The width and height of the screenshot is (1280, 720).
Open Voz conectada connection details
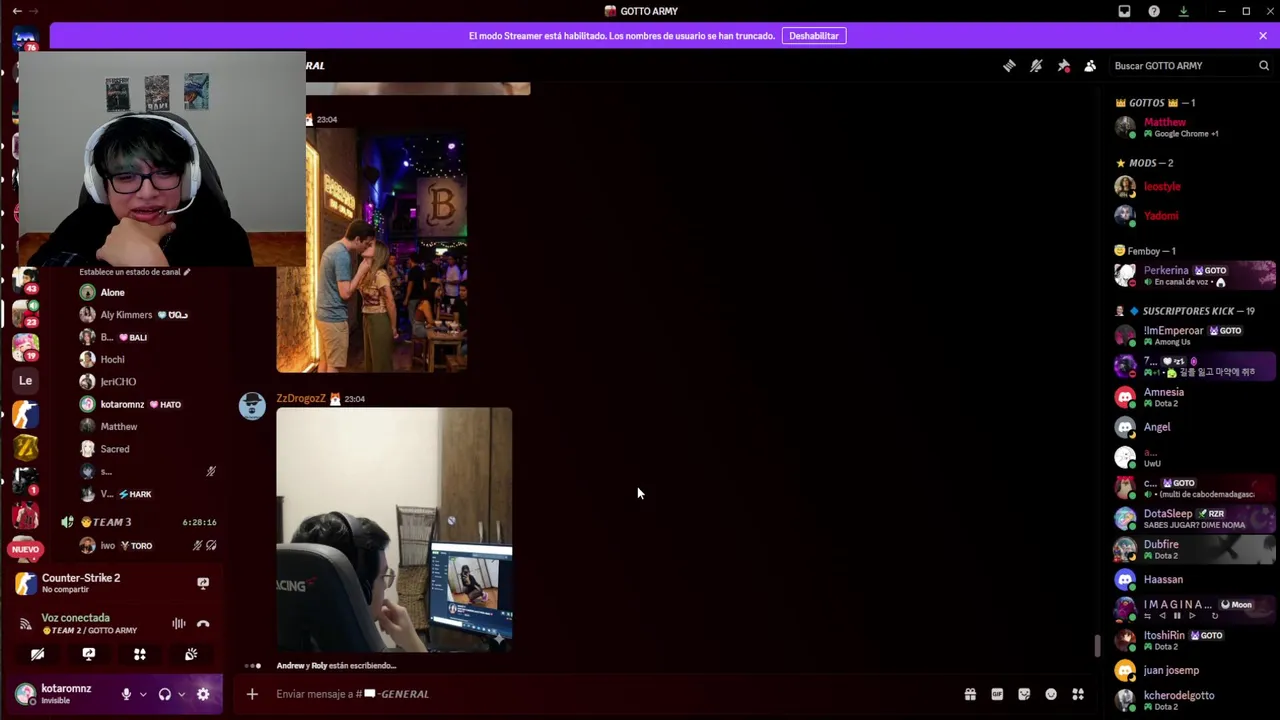tap(76, 618)
